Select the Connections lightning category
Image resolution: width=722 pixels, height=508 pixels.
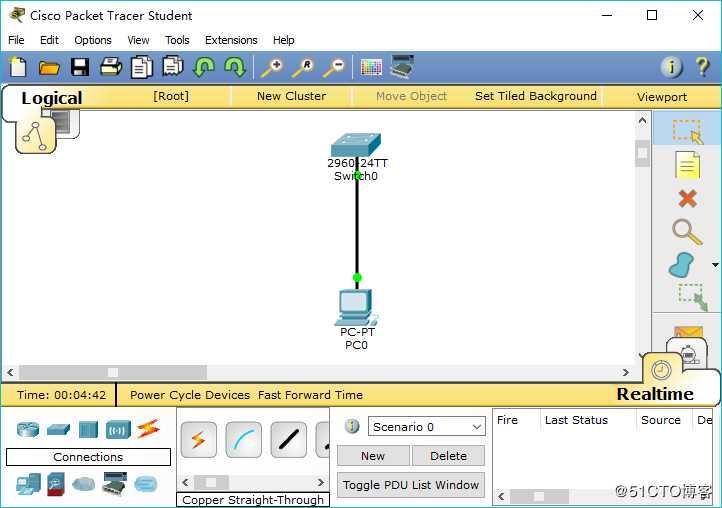click(x=148, y=428)
